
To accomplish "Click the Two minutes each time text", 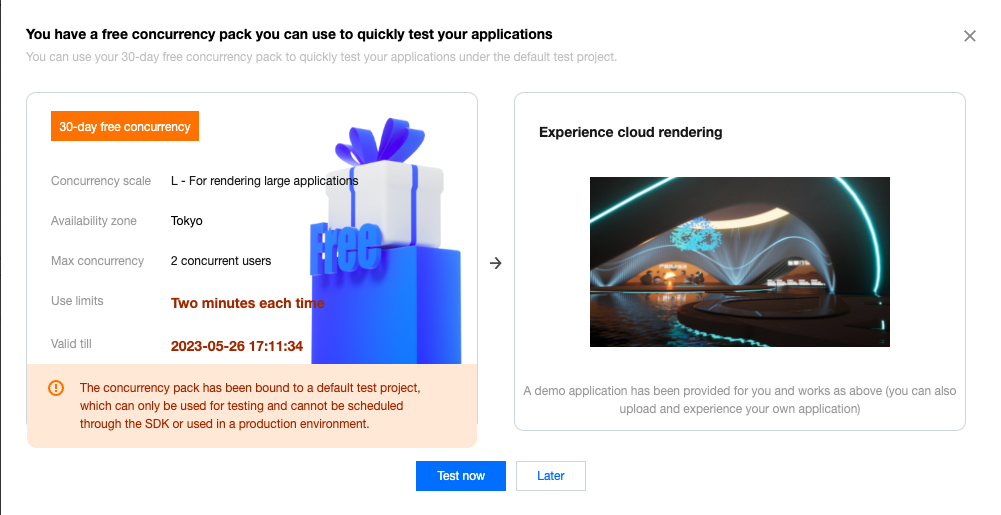I will tap(247, 303).
